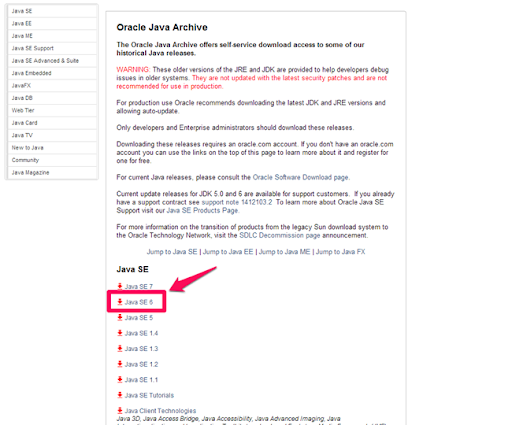Image resolution: width=512 pixels, height=425 pixels.
Task: Select Java SE Advanced & Suite in sidebar
Action: (x=52, y=61)
